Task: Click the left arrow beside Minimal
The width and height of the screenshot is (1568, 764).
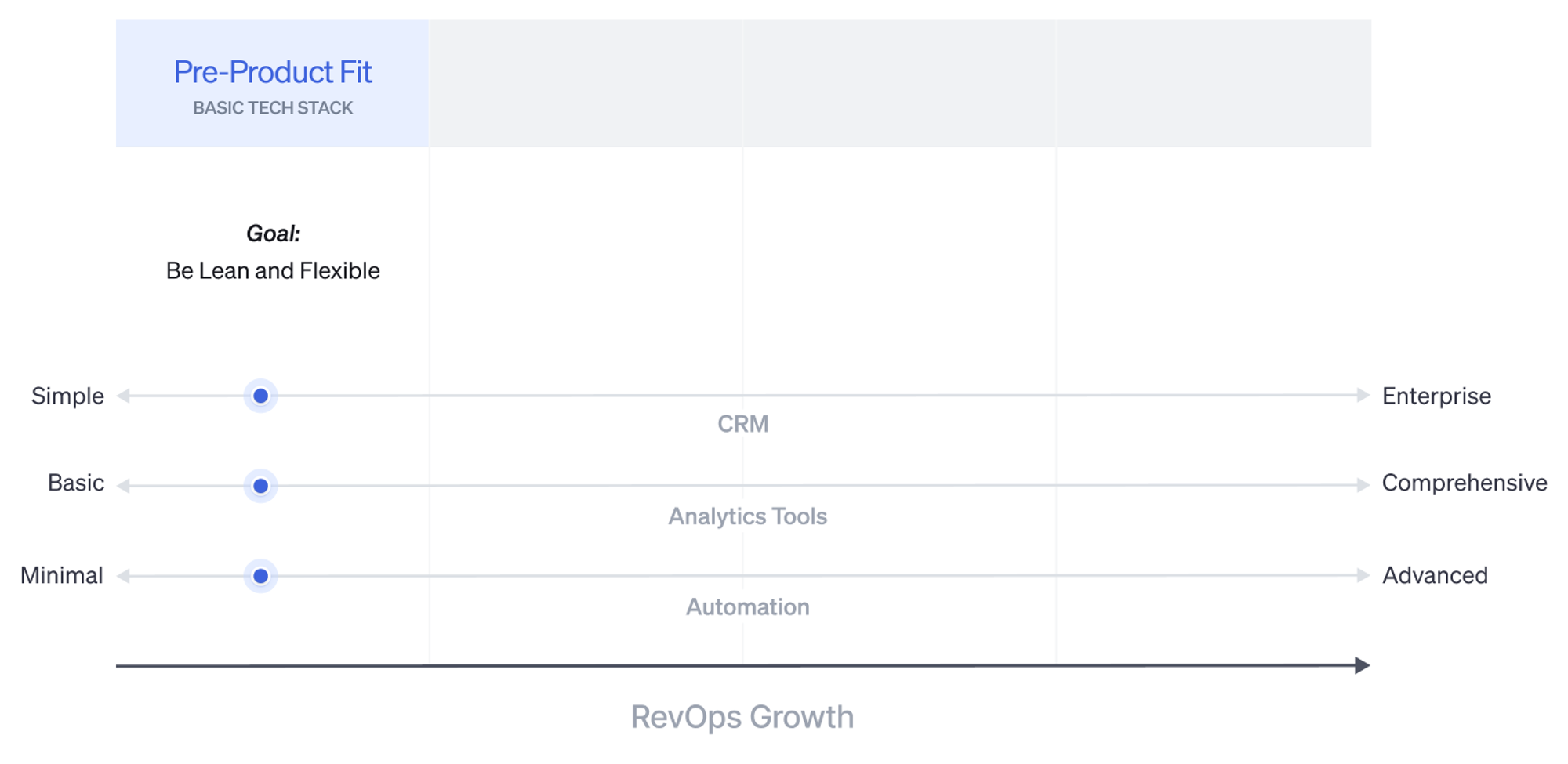Action: tap(123, 576)
